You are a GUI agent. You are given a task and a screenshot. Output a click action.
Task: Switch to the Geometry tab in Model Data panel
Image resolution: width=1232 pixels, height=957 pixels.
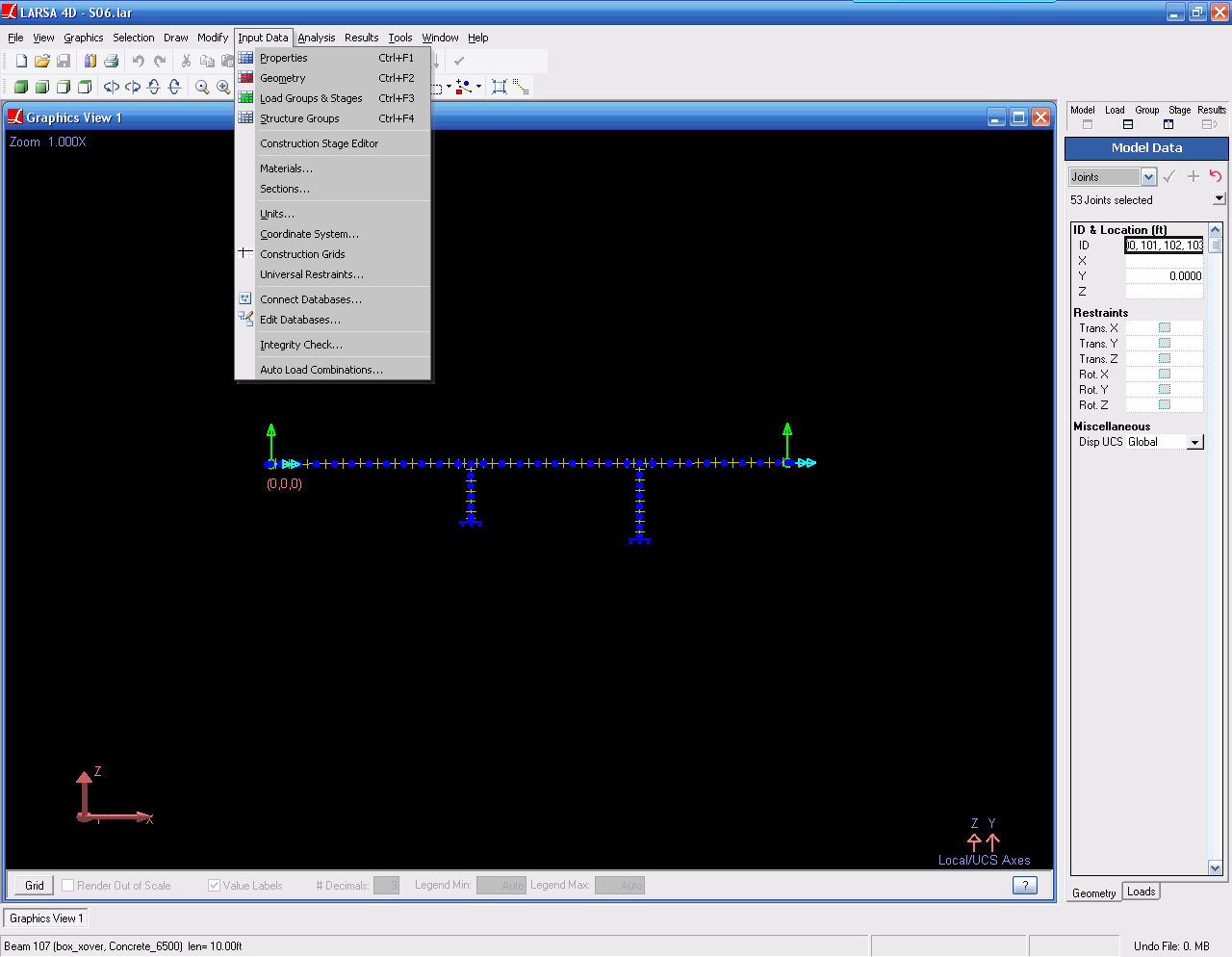pos(1094,892)
